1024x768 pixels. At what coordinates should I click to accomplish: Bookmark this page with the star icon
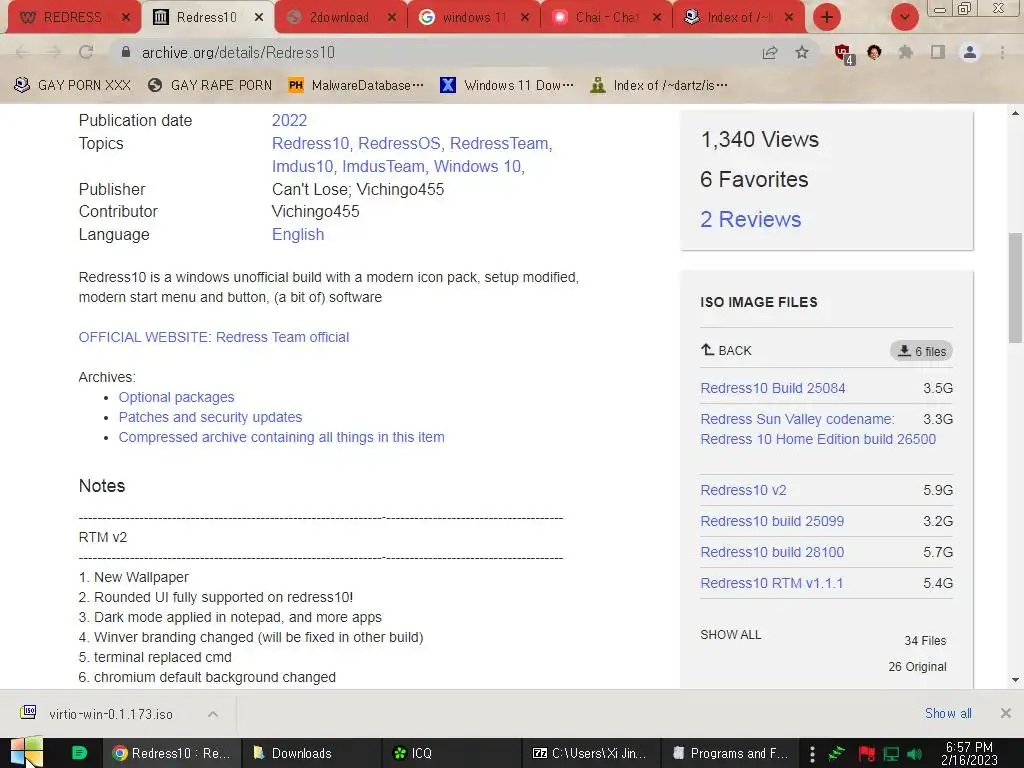point(802,52)
